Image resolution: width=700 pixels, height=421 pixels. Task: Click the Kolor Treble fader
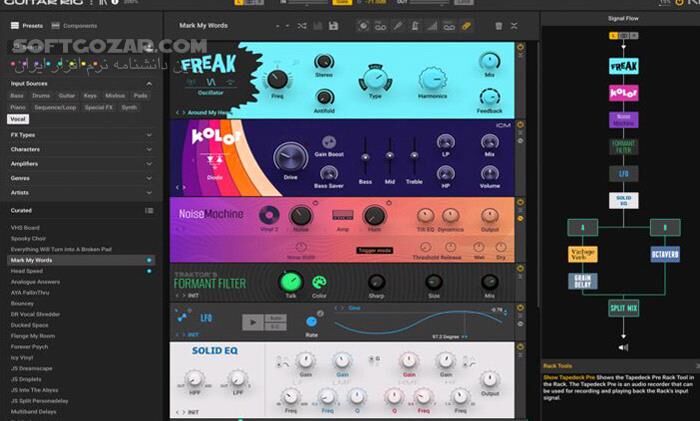click(414, 155)
